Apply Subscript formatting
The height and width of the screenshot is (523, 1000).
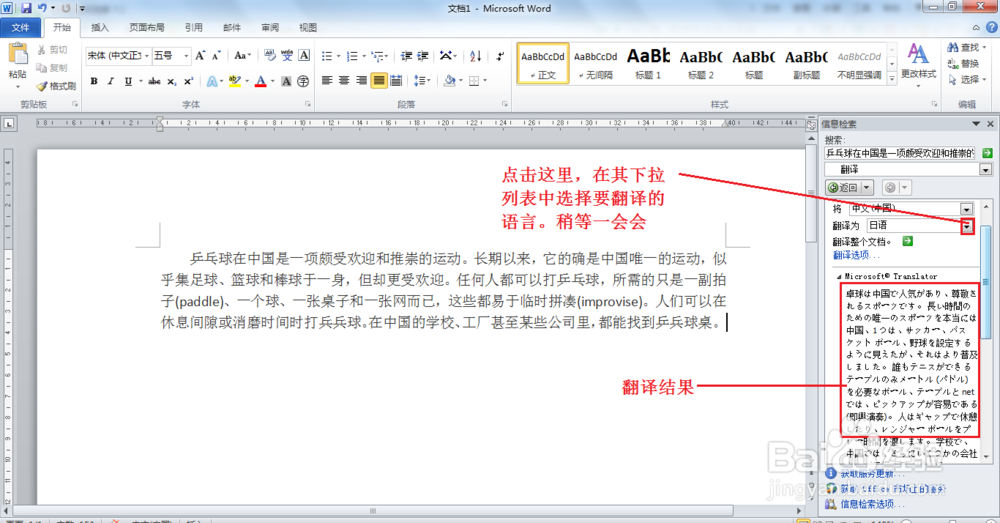(172, 81)
